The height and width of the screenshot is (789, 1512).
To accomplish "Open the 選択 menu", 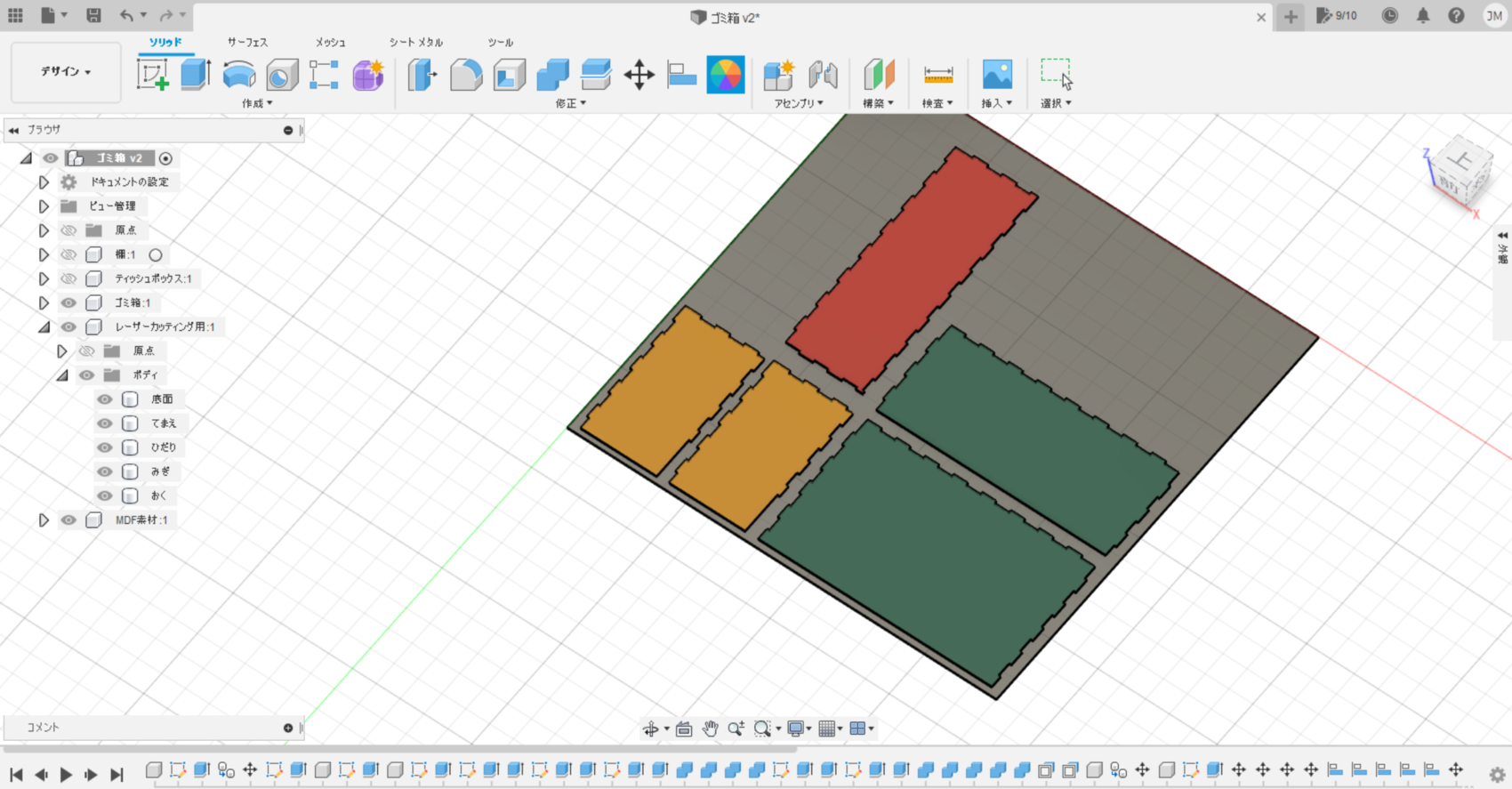I will tap(1057, 103).
